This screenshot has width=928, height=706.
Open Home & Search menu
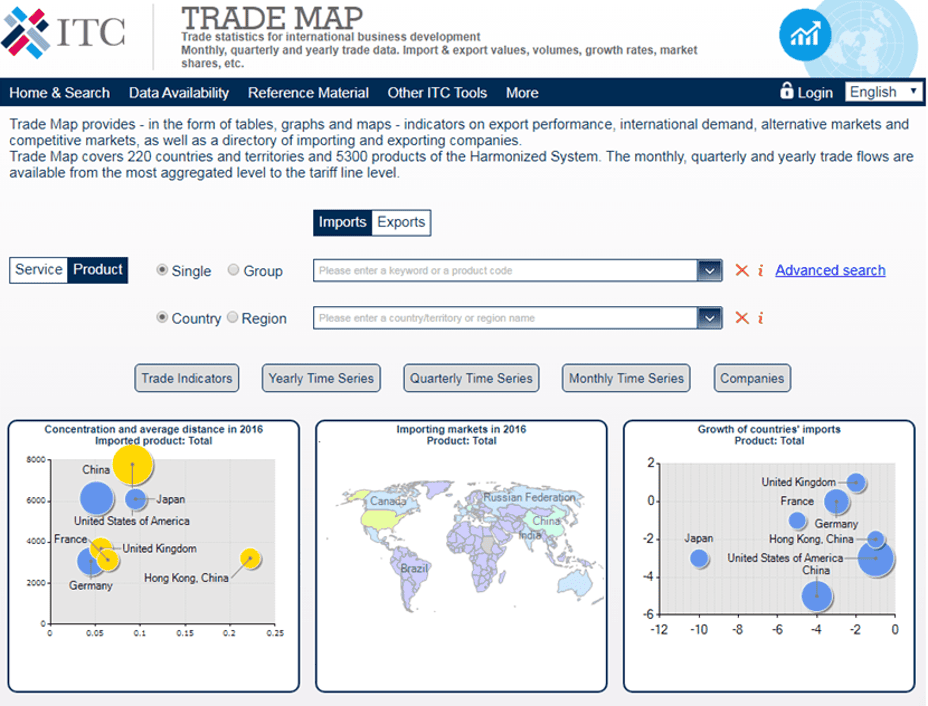pyautogui.click(x=59, y=93)
